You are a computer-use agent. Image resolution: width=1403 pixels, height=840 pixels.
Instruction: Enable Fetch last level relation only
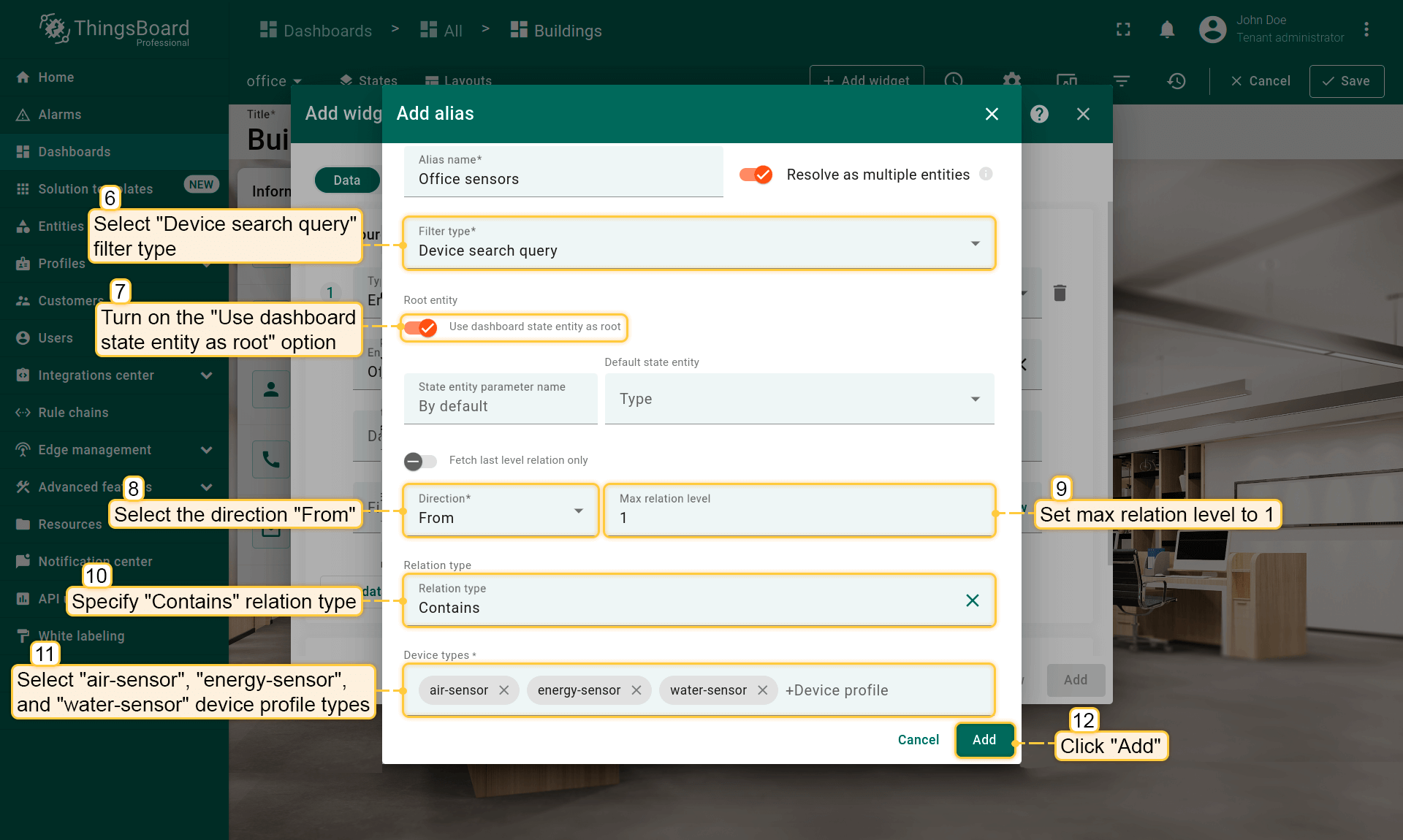point(420,461)
